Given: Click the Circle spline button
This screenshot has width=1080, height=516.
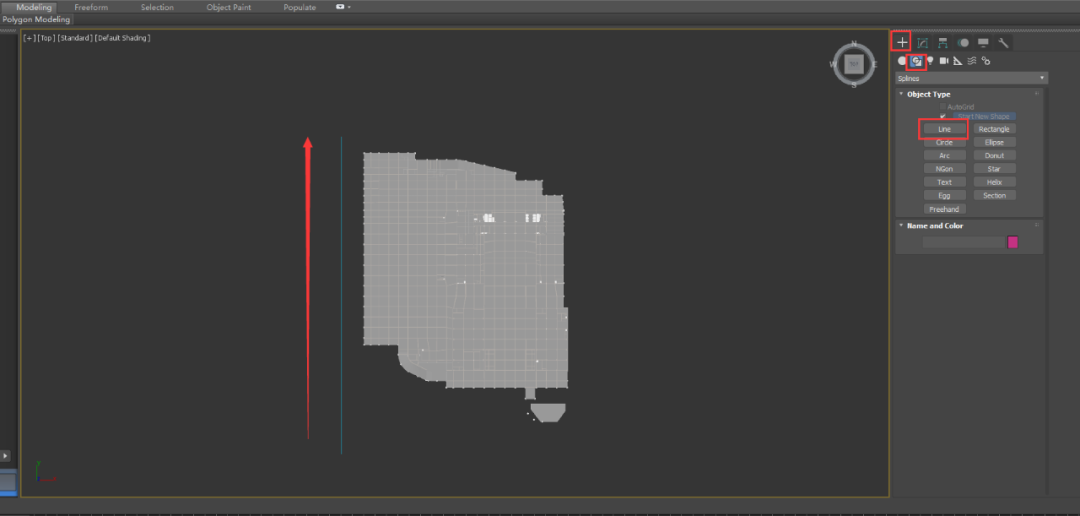Looking at the screenshot, I should click(x=944, y=143).
